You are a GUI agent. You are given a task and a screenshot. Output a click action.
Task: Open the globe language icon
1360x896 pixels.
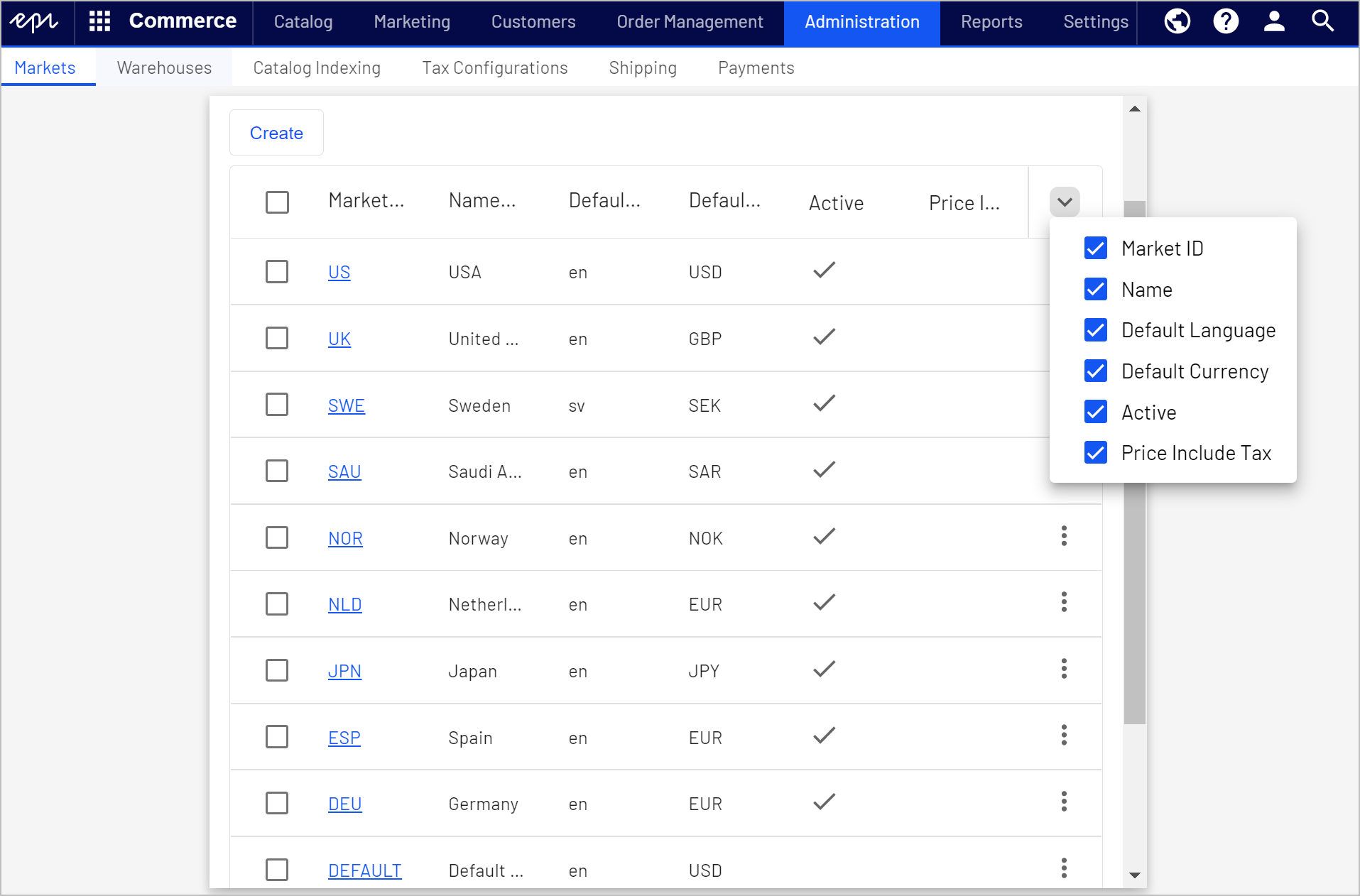point(1177,21)
